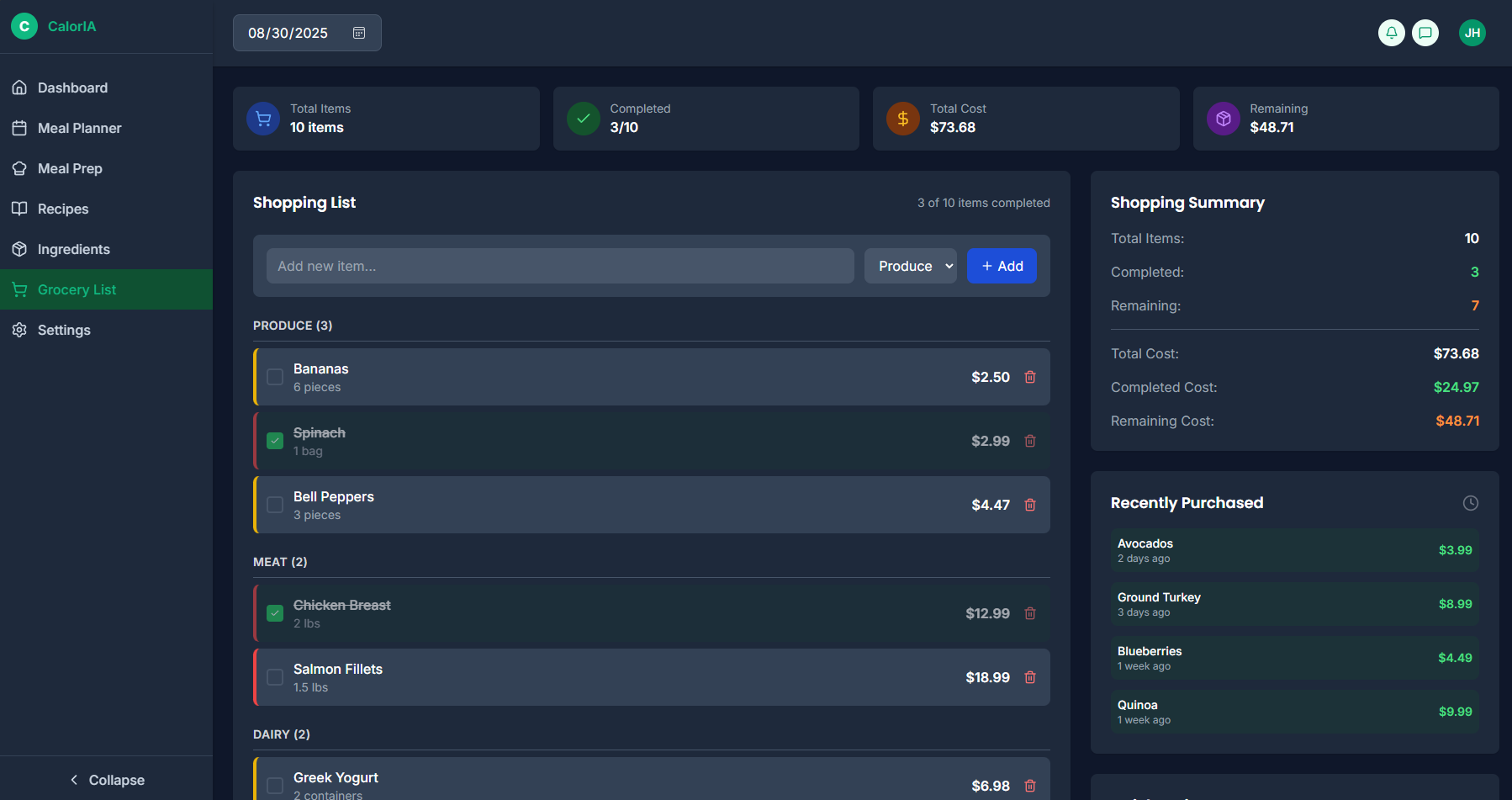
Task: Uncheck the Spinach item
Action: point(275,441)
